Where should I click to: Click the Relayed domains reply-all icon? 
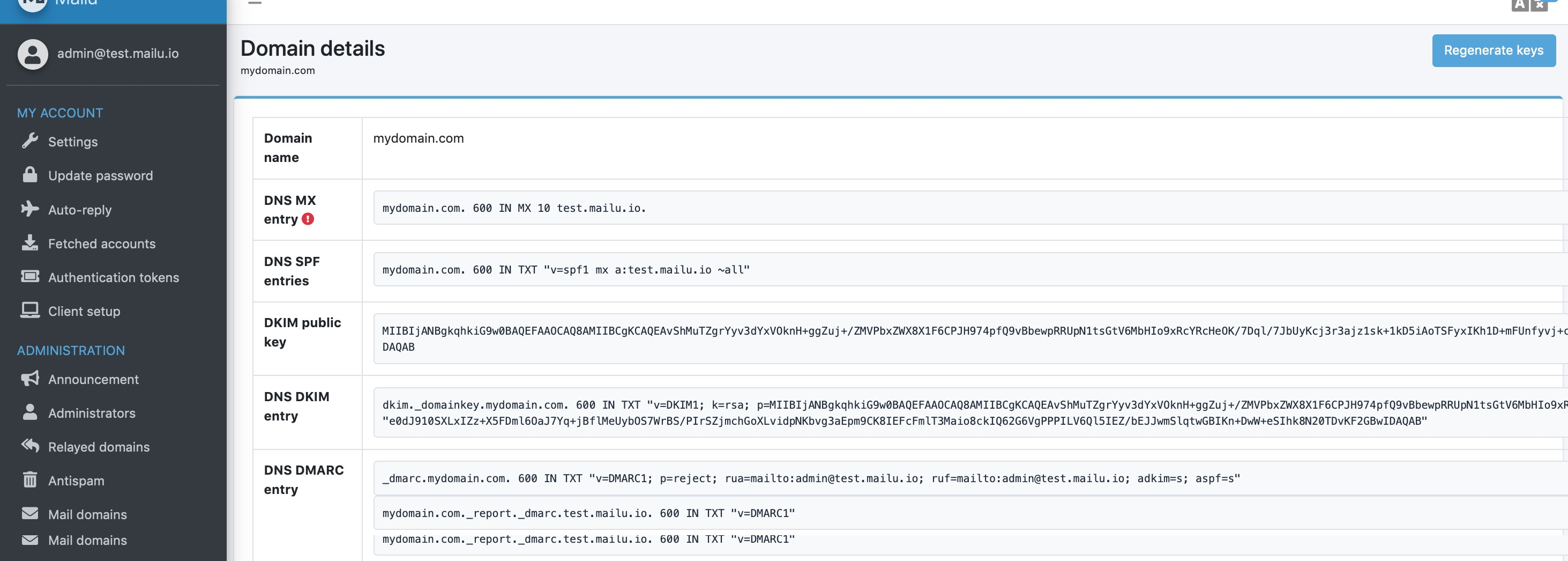pos(30,446)
